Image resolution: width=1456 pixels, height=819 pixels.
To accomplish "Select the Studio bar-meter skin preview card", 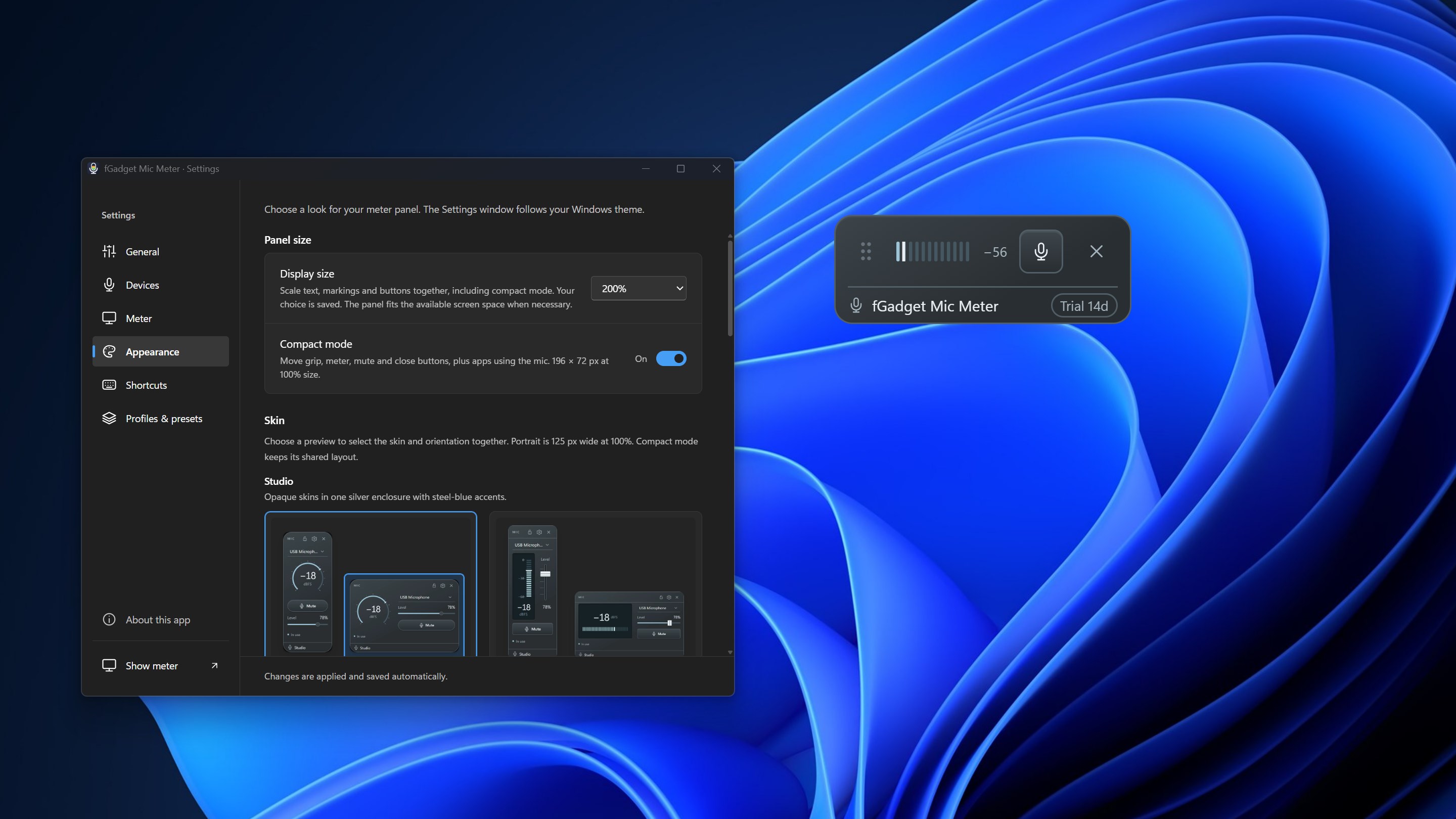I will pyautogui.click(x=596, y=584).
